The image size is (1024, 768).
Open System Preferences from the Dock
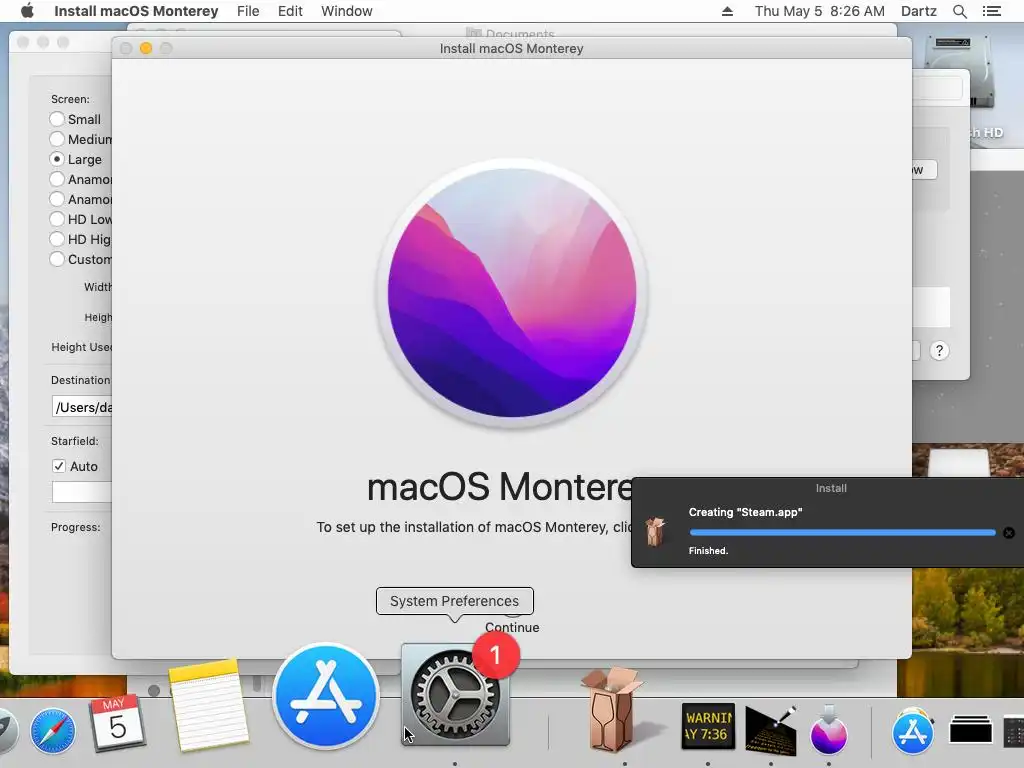click(x=455, y=696)
